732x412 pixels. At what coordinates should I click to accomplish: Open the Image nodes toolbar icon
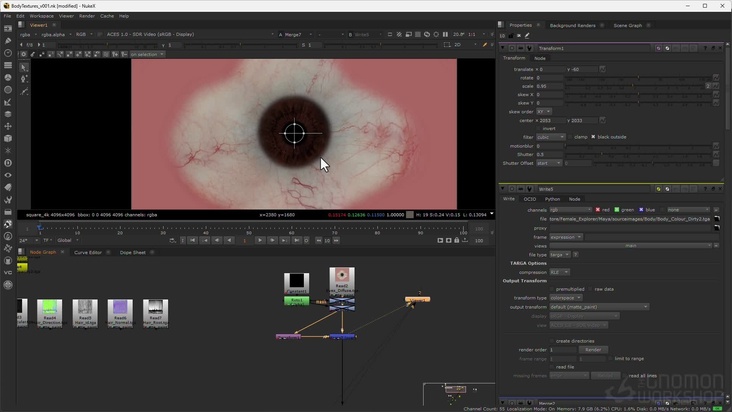pos(8,29)
